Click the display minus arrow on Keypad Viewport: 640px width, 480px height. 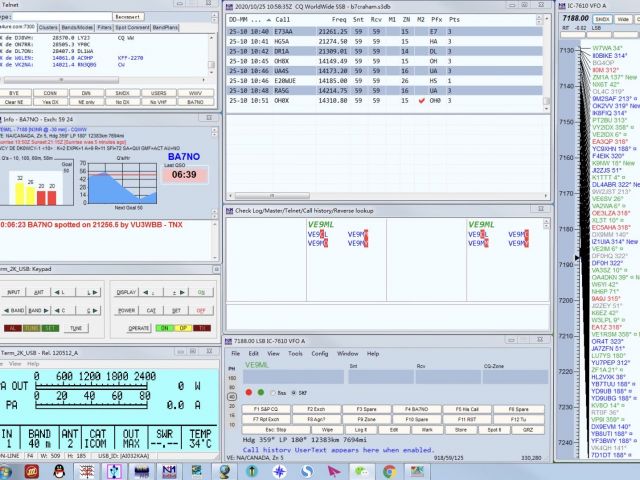pyautogui.click(x=149, y=292)
